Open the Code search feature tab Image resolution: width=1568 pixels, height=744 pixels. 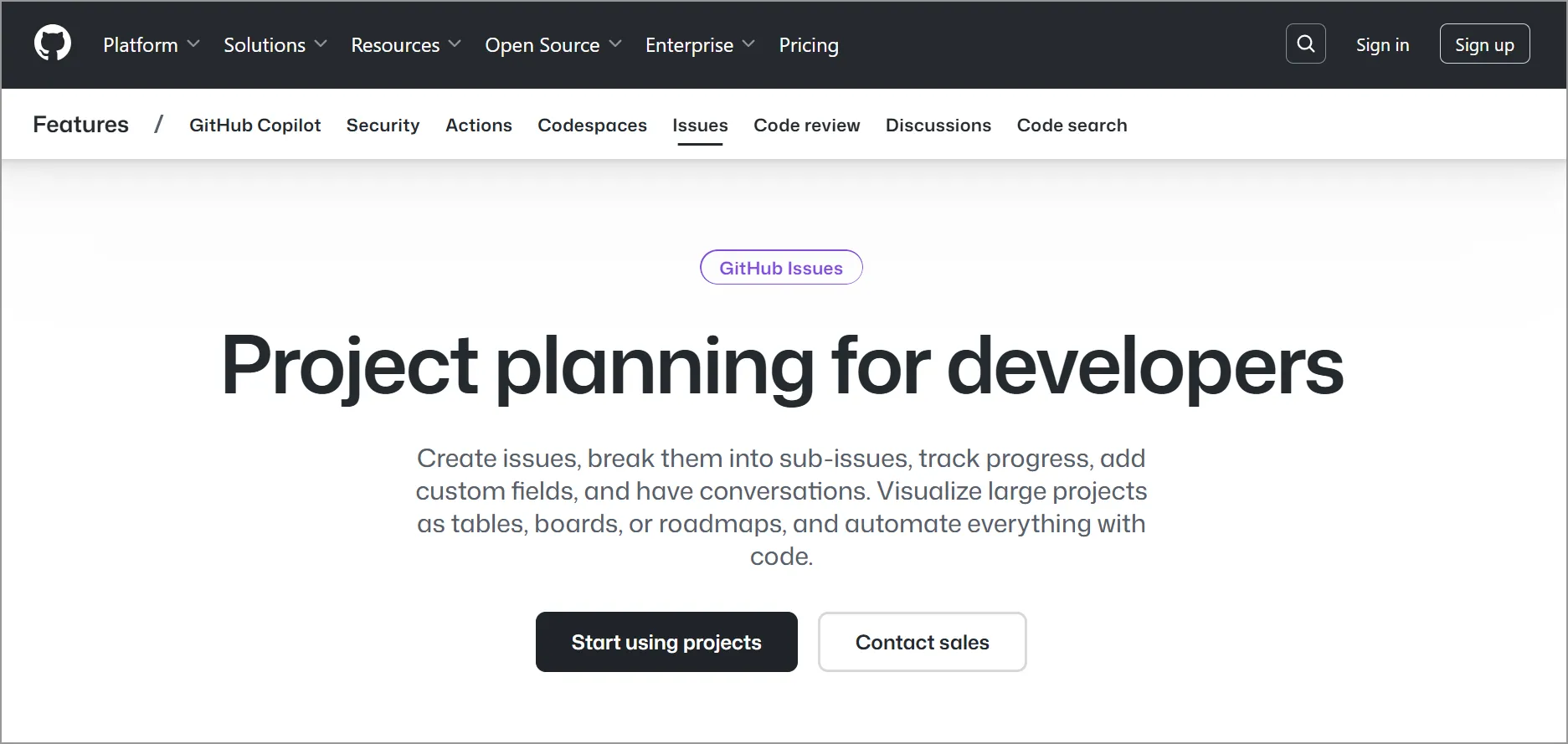[1072, 125]
